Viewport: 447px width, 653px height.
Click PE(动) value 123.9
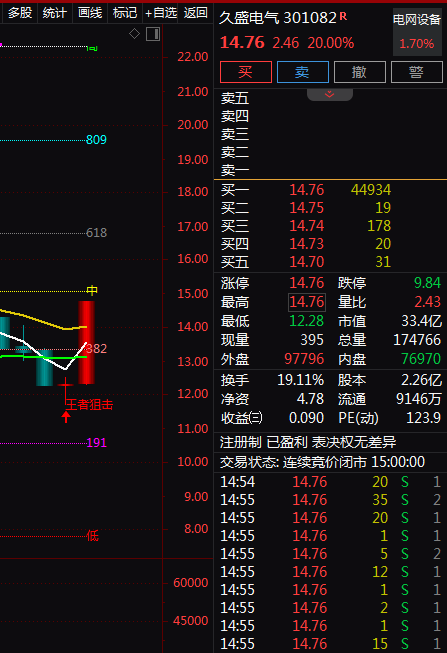click(x=423, y=418)
